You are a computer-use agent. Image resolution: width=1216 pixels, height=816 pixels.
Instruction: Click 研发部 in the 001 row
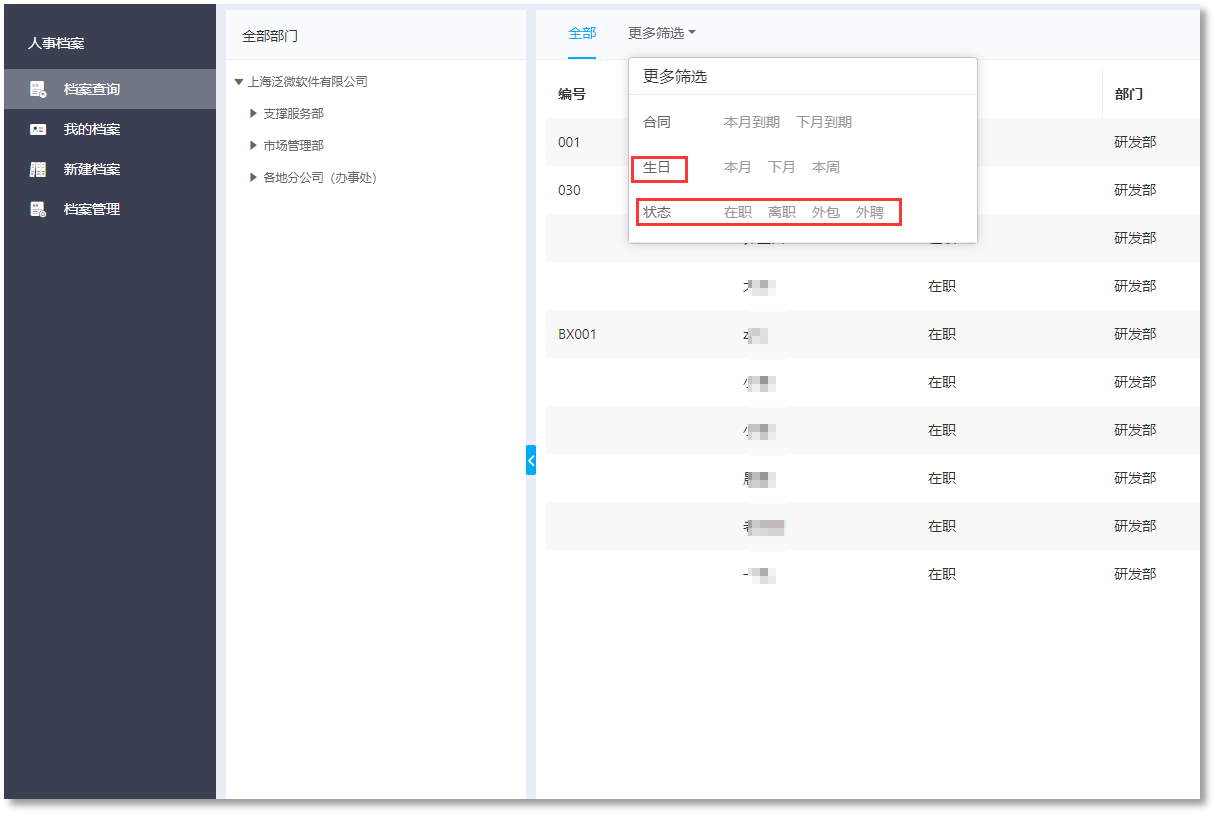pyautogui.click(x=1135, y=142)
